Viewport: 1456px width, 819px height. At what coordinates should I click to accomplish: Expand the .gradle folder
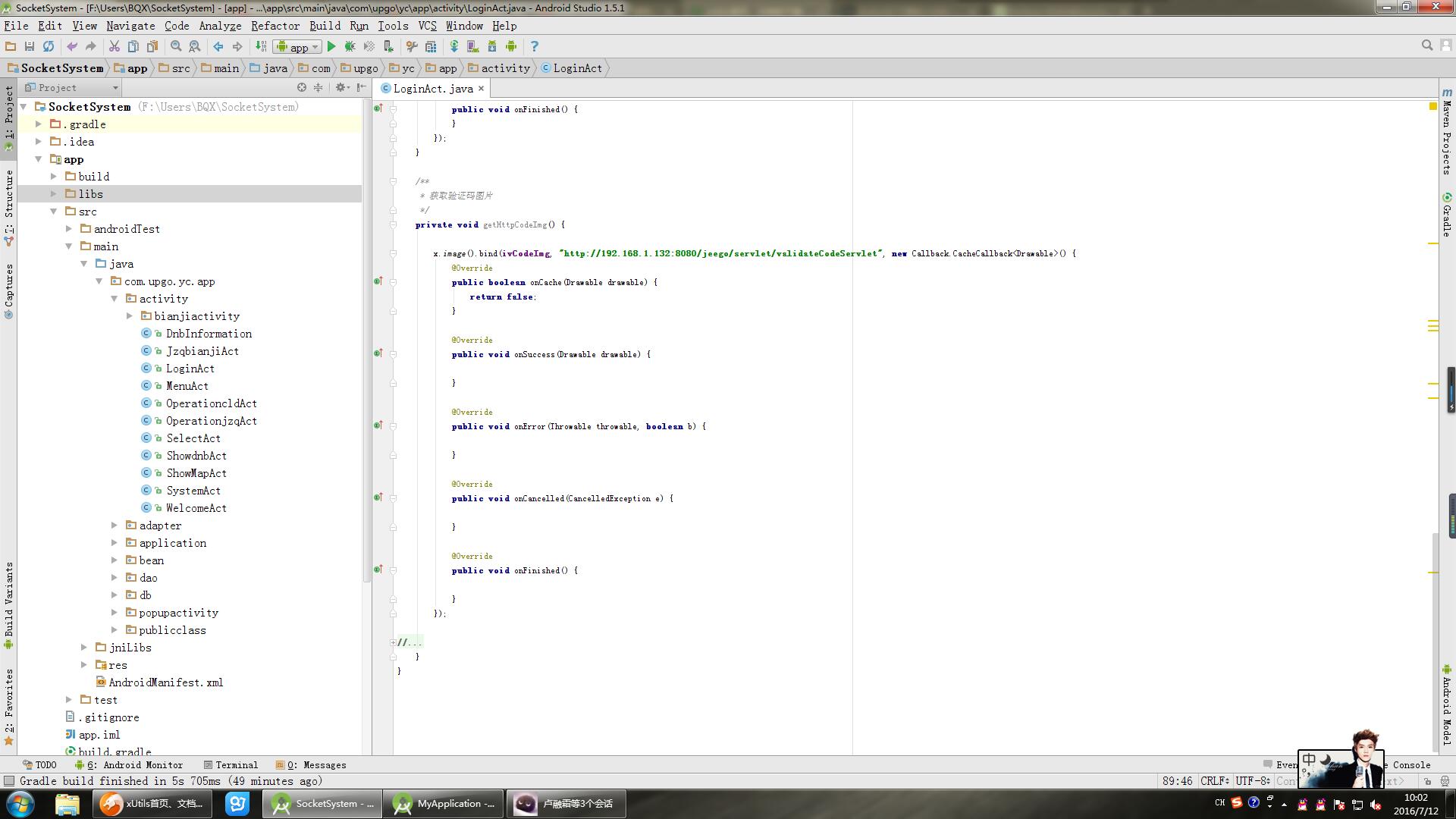[39, 124]
